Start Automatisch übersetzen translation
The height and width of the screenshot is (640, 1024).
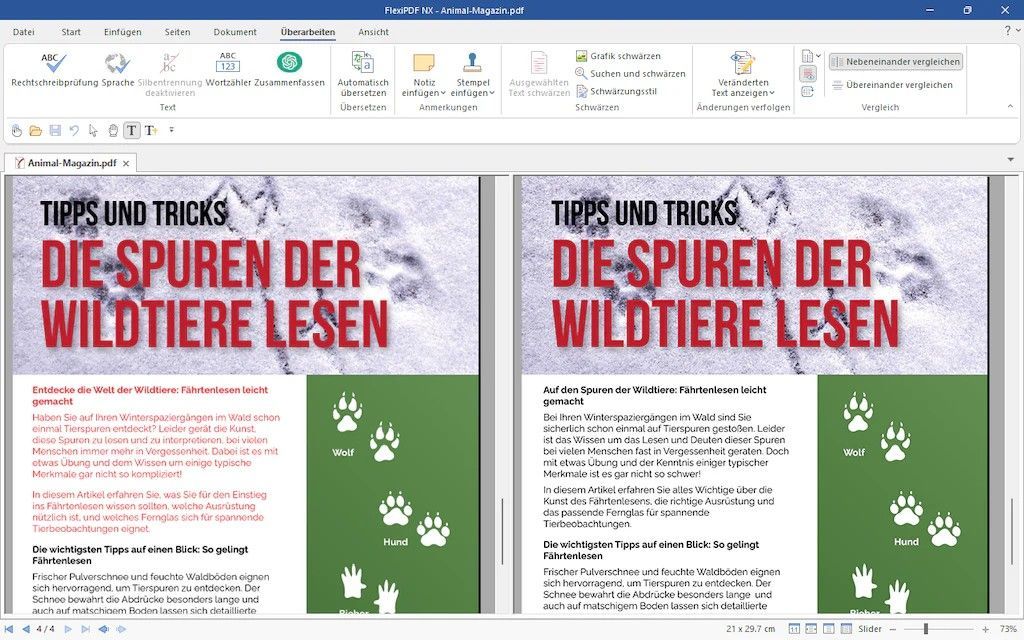(362, 74)
